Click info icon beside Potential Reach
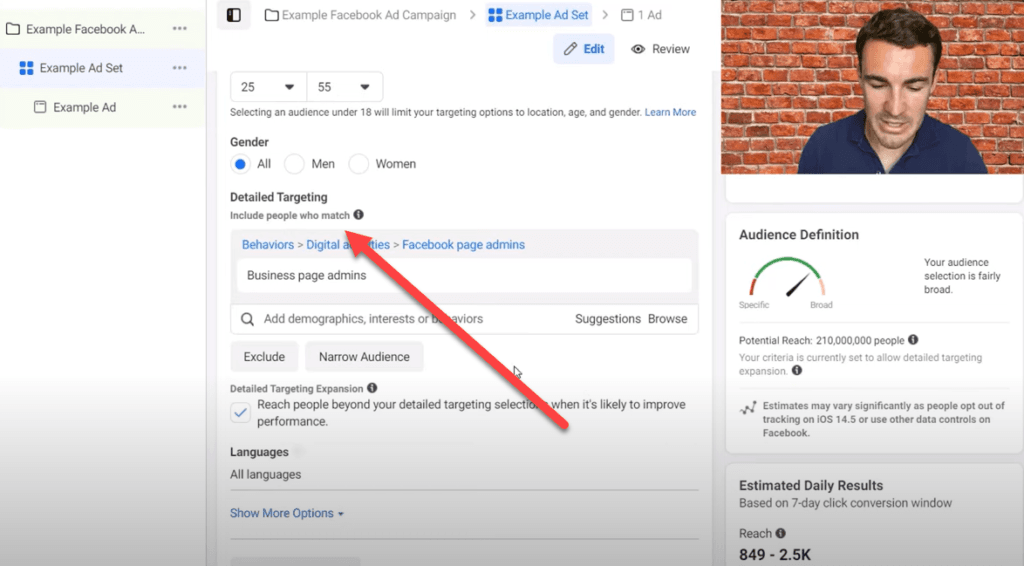Image resolution: width=1024 pixels, height=566 pixels. (913, 339)
